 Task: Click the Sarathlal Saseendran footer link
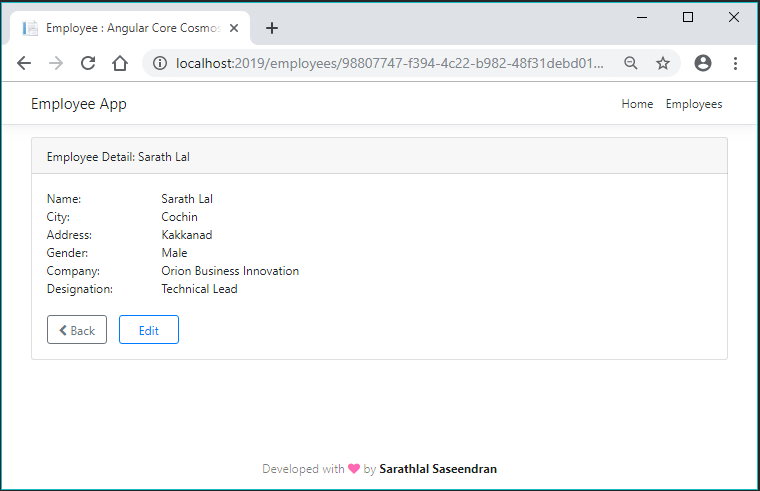[x=438, y=469]
